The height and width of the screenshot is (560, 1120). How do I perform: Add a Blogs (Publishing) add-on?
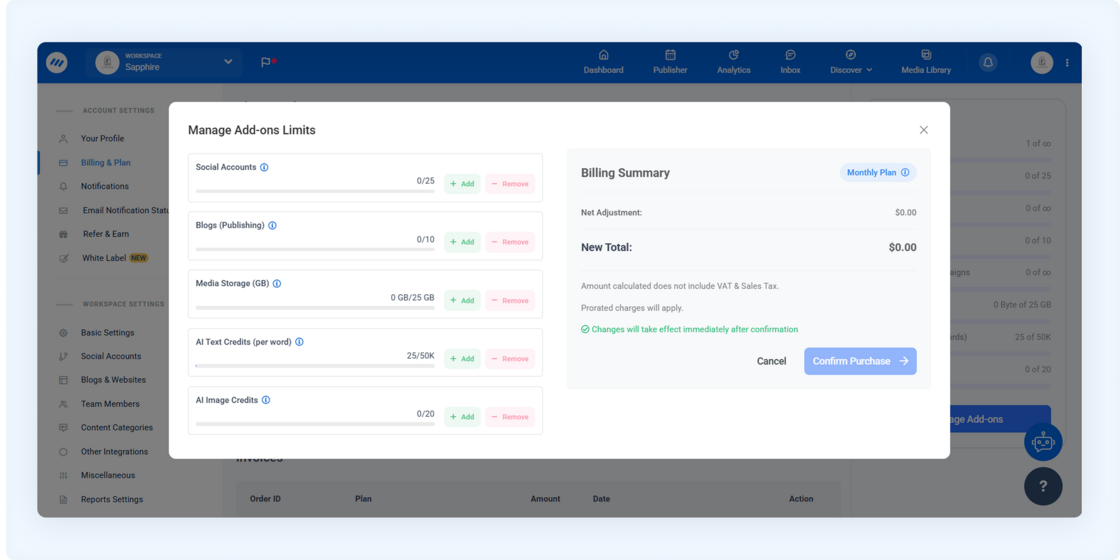coord(462,242)
